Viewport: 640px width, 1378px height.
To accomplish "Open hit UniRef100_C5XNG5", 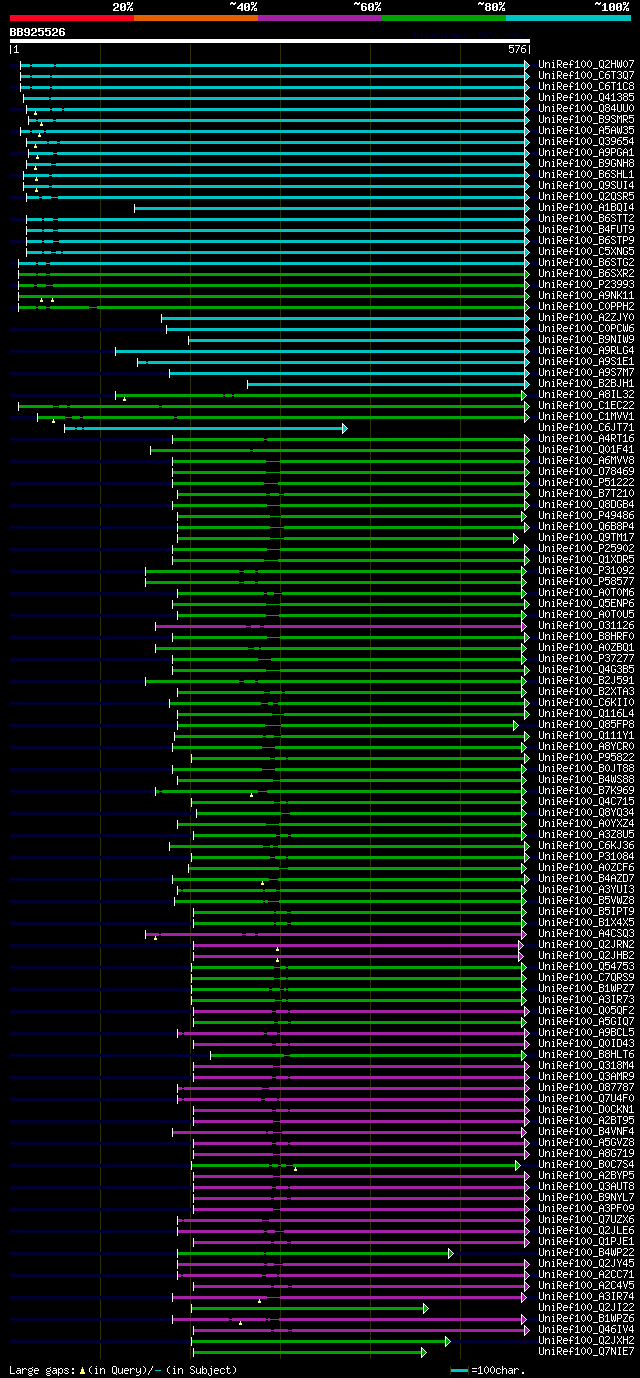I will click(x=586, y=251).
